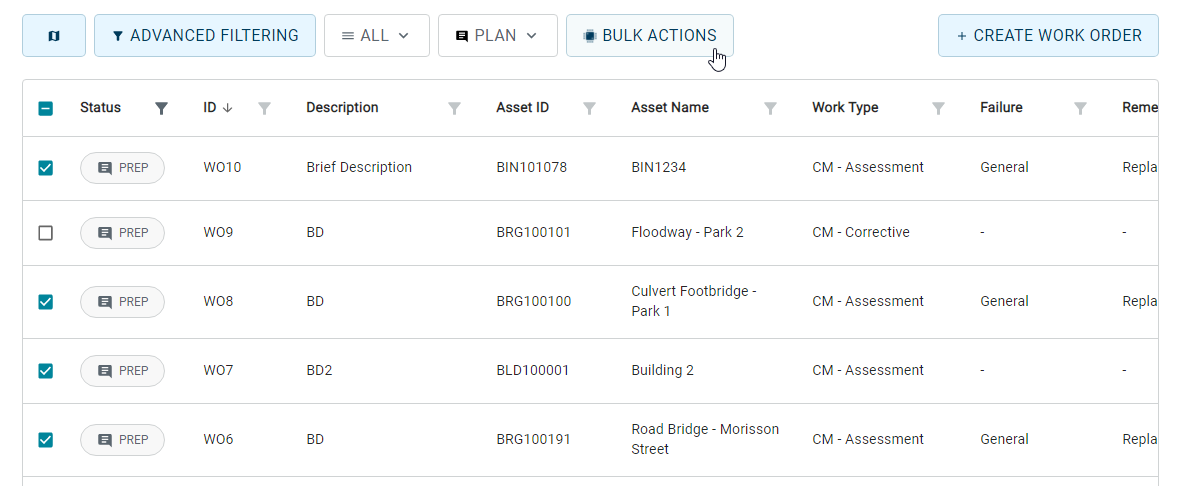Image resolution: width=1177 pixels, height=486 pixels.
Task: Select the WO9 work order checkbox
Action: click(x=46, y=233)
